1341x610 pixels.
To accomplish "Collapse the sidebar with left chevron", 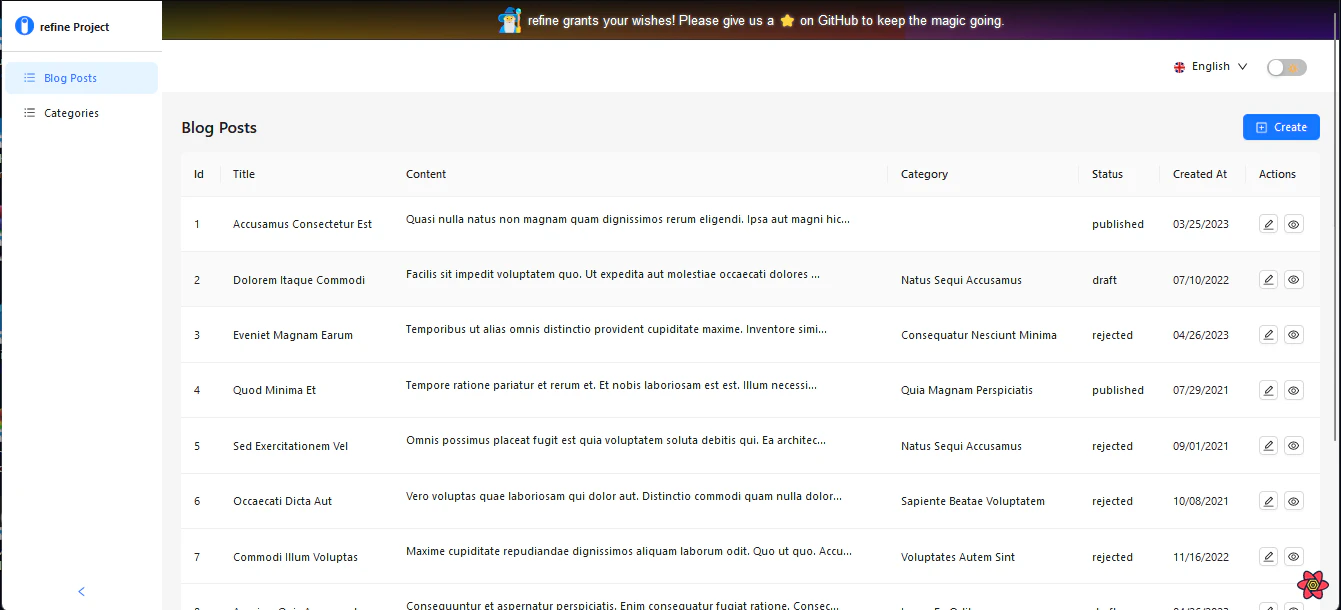I will (81, 591).
